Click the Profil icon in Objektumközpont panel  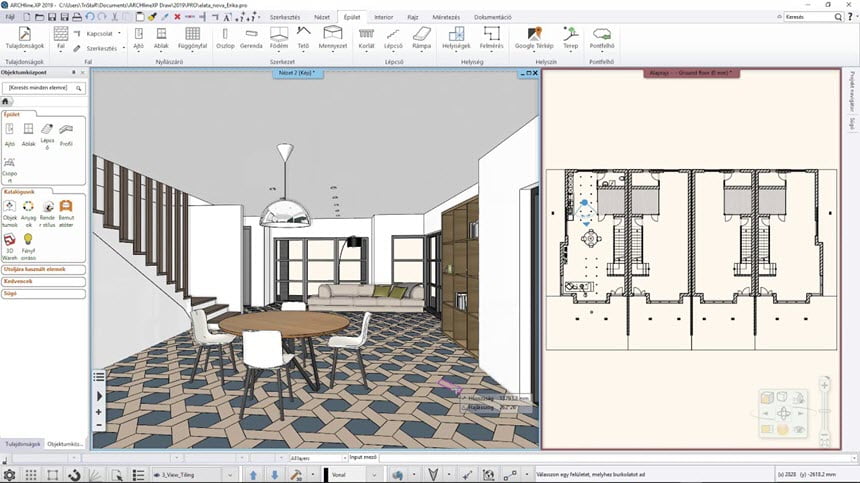[66, 134]
